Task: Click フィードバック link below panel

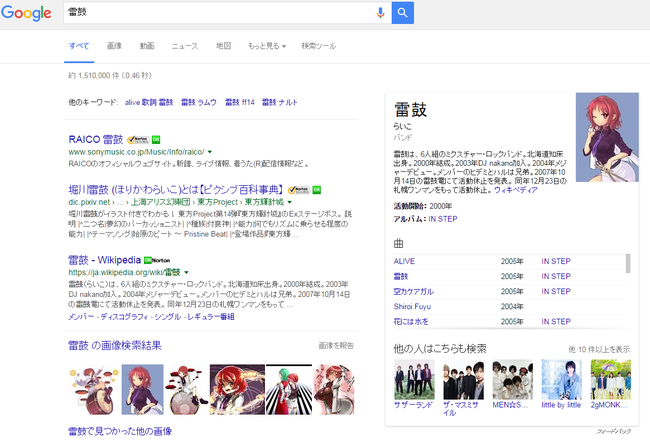Action: [x=614, y=432]
